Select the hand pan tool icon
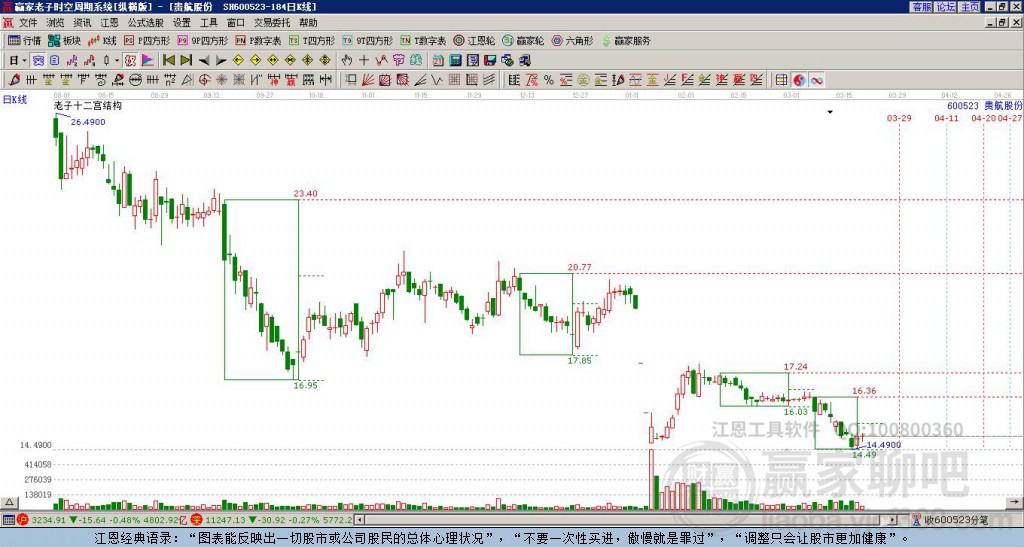Image resolution: width=1024 pixels, height=548 pixels. [x=347, y=61]
